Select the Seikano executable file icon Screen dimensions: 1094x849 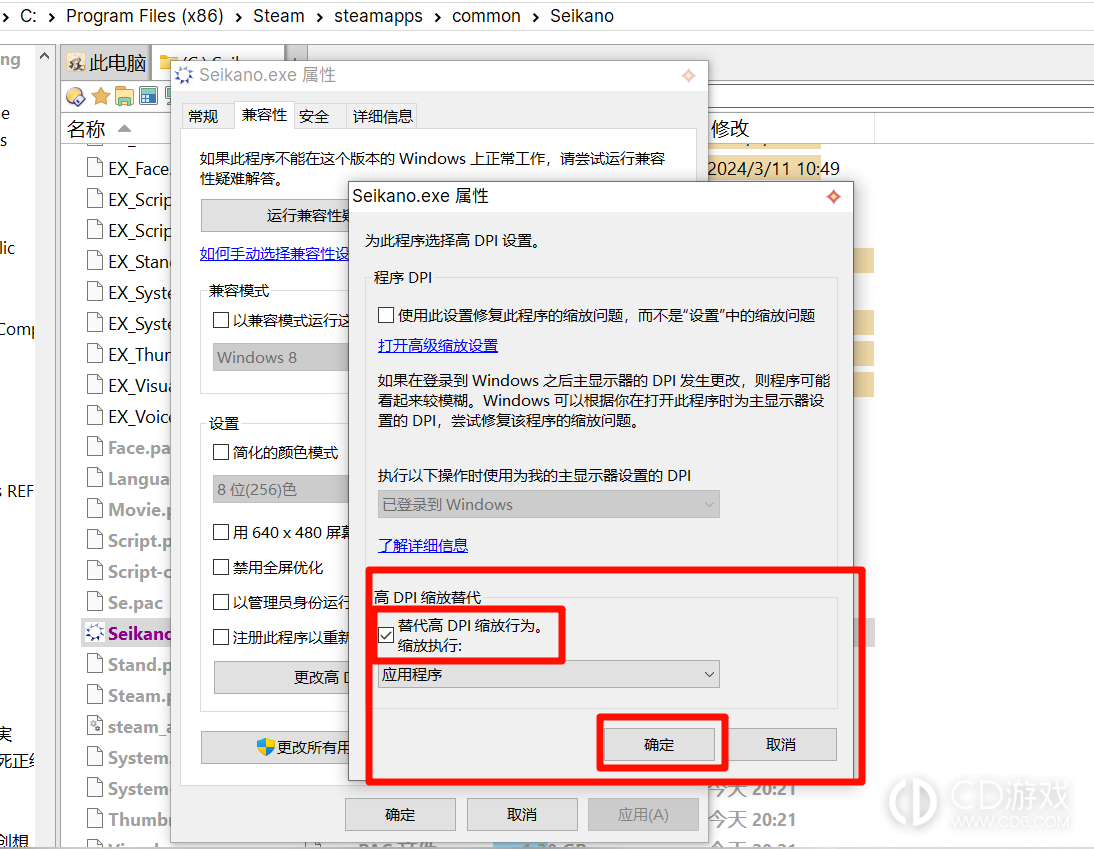[94, 633]
